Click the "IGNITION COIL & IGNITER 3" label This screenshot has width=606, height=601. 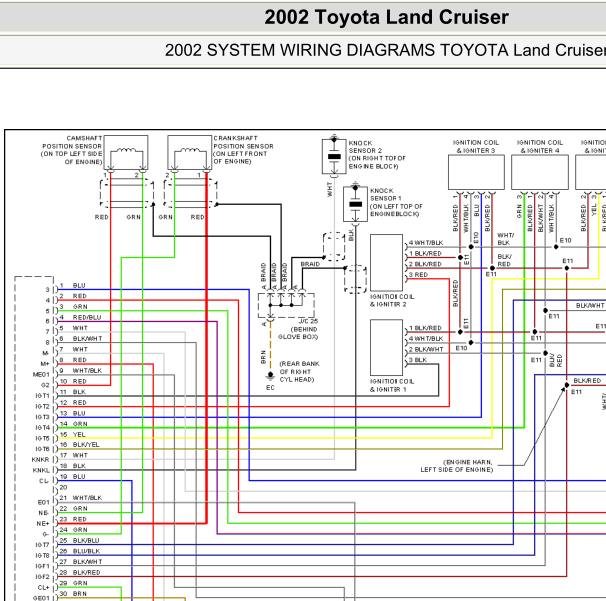pos(476,146)
